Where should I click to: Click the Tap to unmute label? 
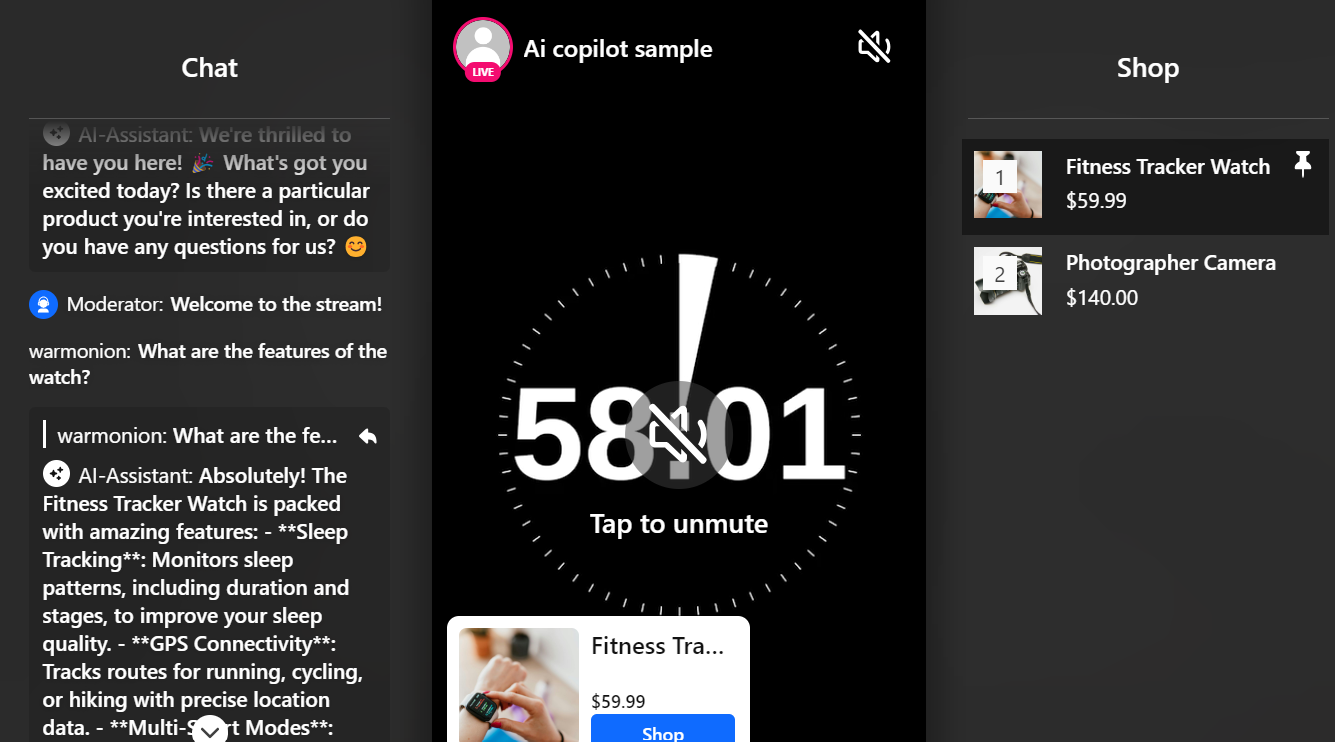click(679, 524)
